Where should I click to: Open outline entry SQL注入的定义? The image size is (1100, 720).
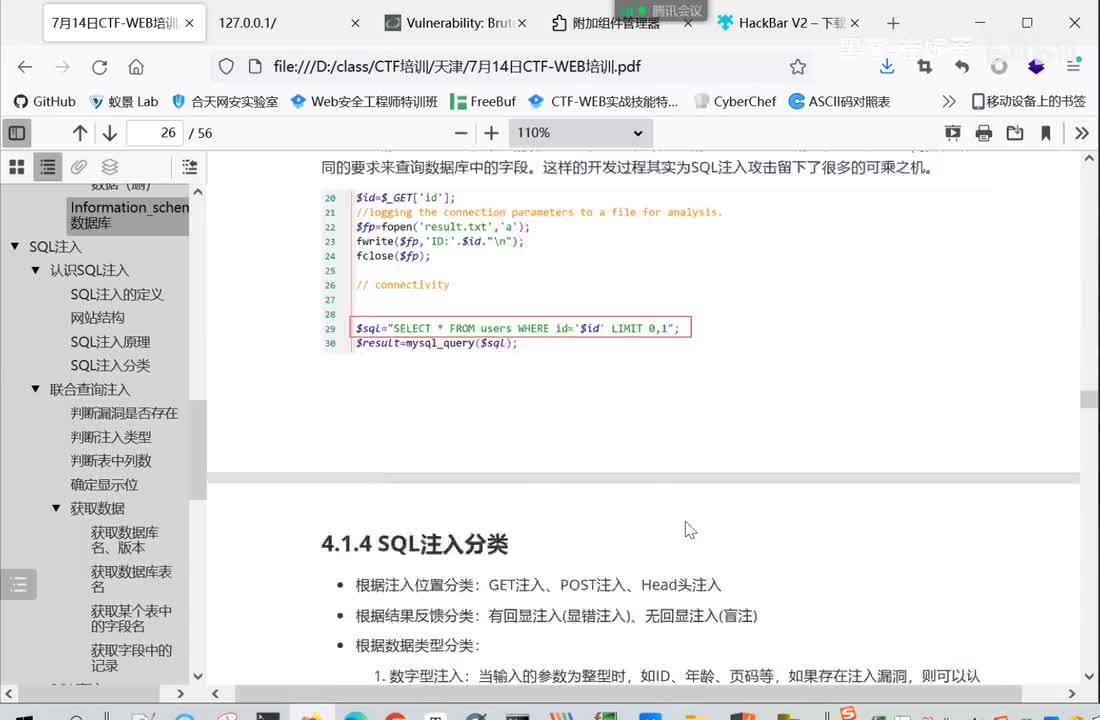[x=116, y=294]
